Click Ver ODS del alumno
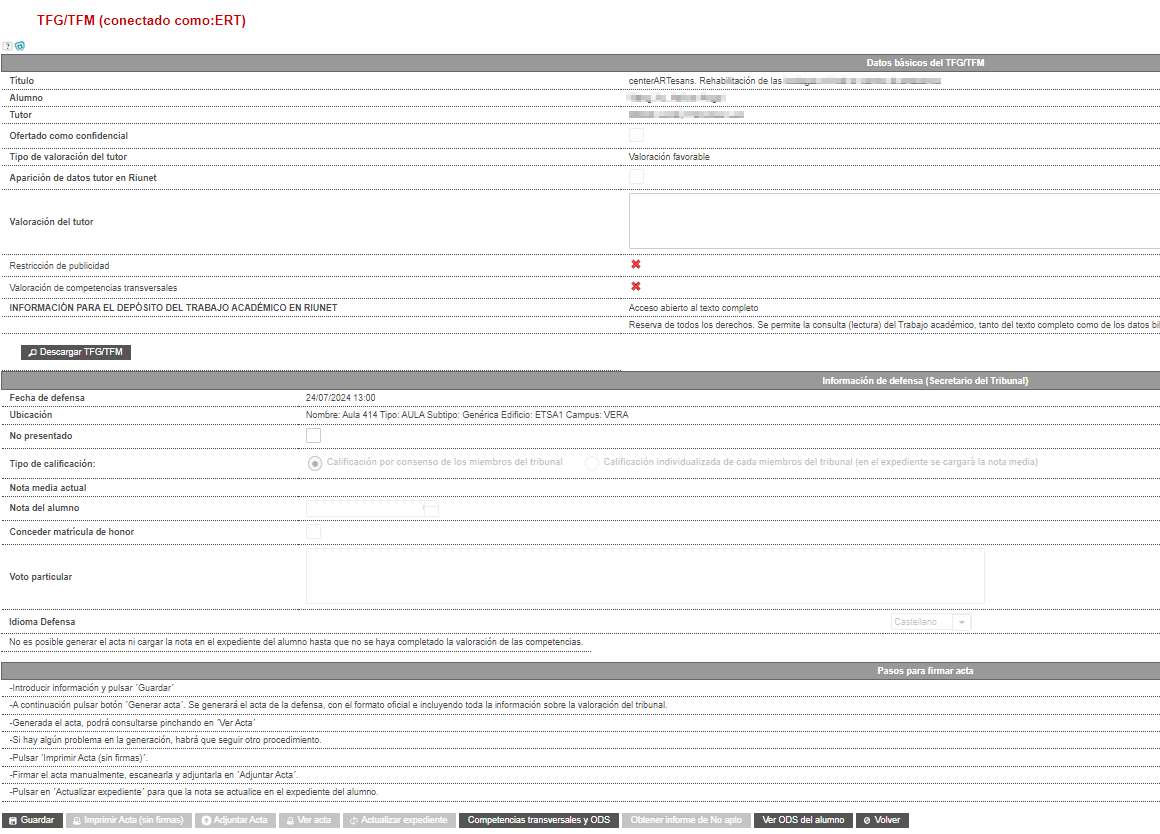This screenshot has width=1160, height=834. tap(803, 820)
